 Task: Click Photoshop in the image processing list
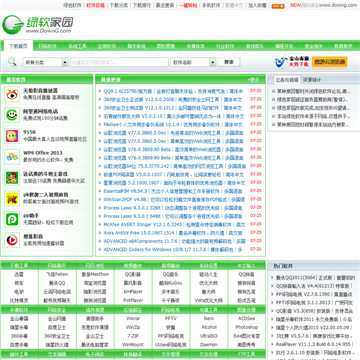click(x=247, y=327)
